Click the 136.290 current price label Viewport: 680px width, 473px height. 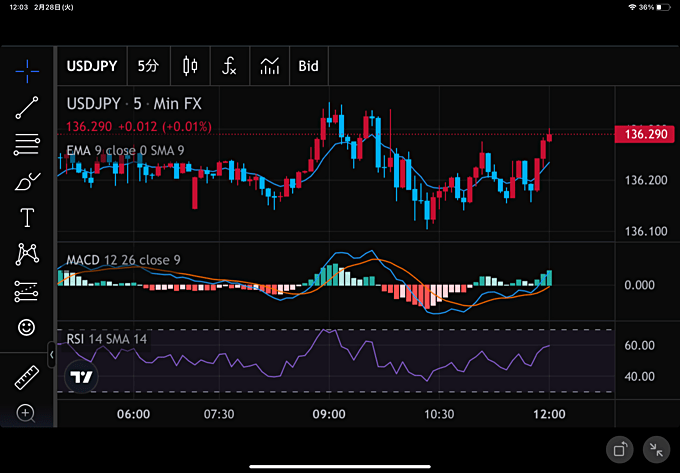click(645, 134)
